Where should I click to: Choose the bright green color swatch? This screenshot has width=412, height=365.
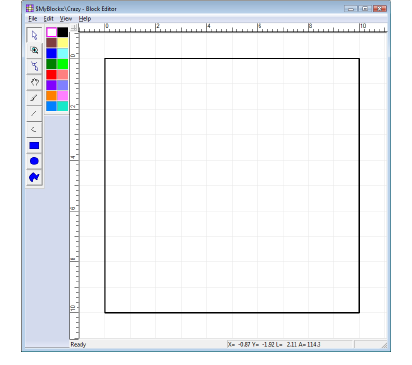(62, 64)
